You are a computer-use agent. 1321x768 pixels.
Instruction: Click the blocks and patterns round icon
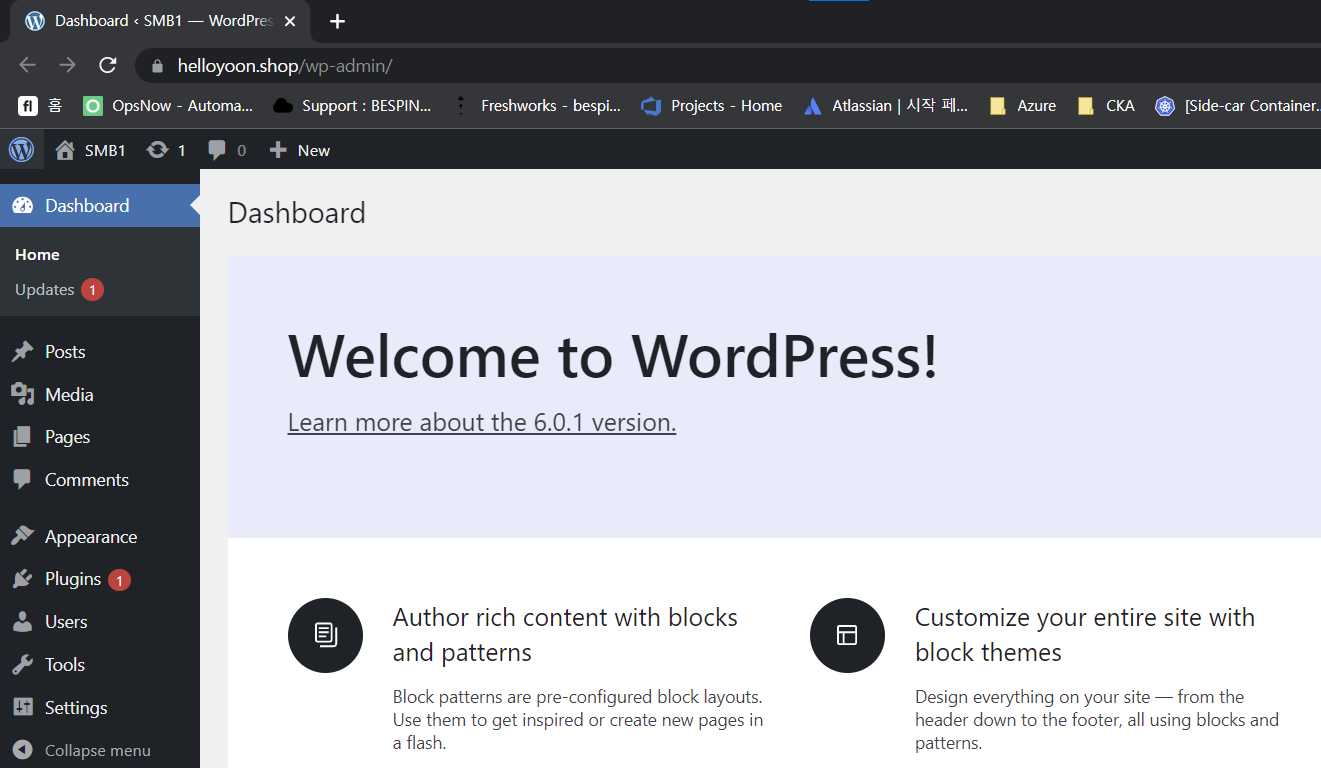coord(325,635)
